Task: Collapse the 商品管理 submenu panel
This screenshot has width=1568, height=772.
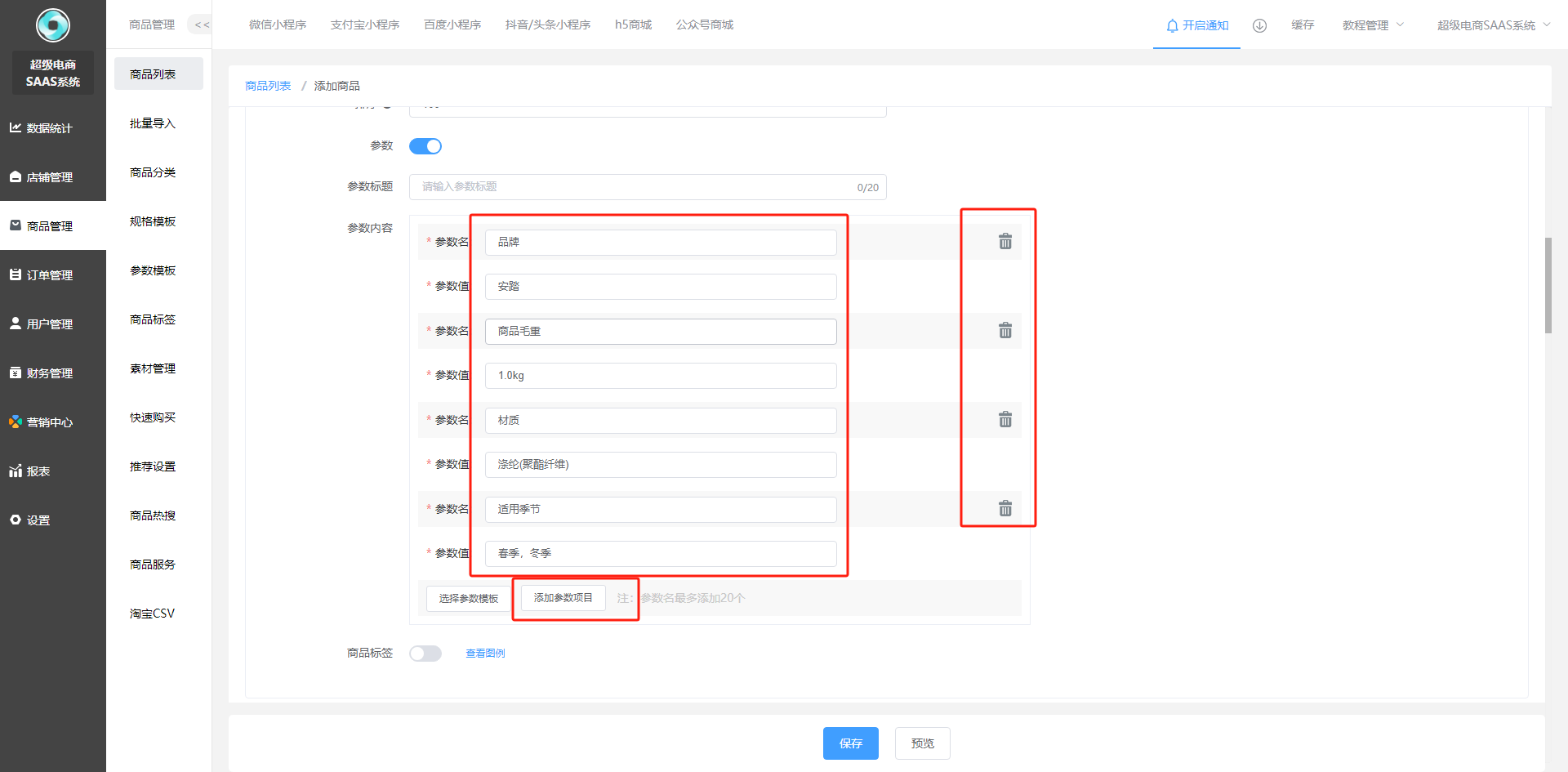Action: pos(201,25)
